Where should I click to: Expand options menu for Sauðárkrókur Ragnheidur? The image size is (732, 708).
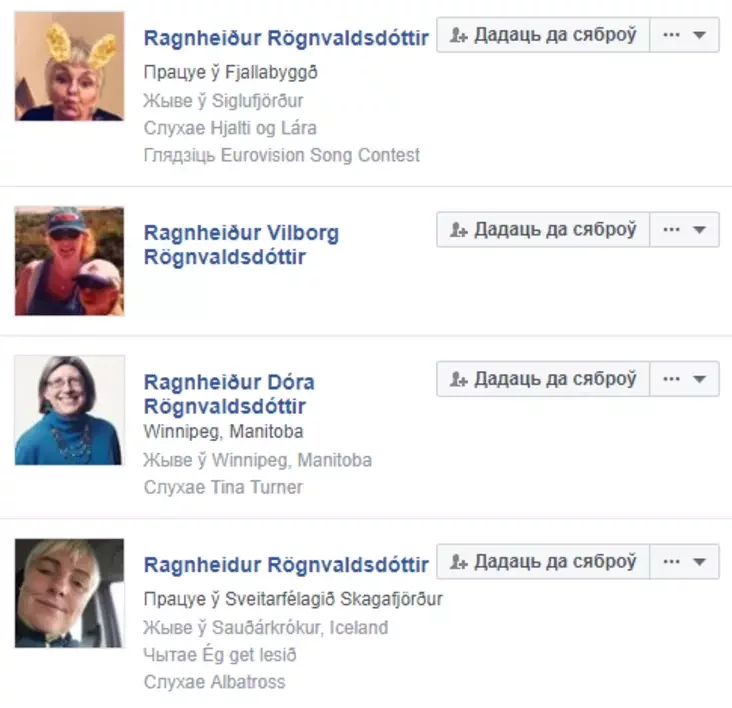pos(684,562)
